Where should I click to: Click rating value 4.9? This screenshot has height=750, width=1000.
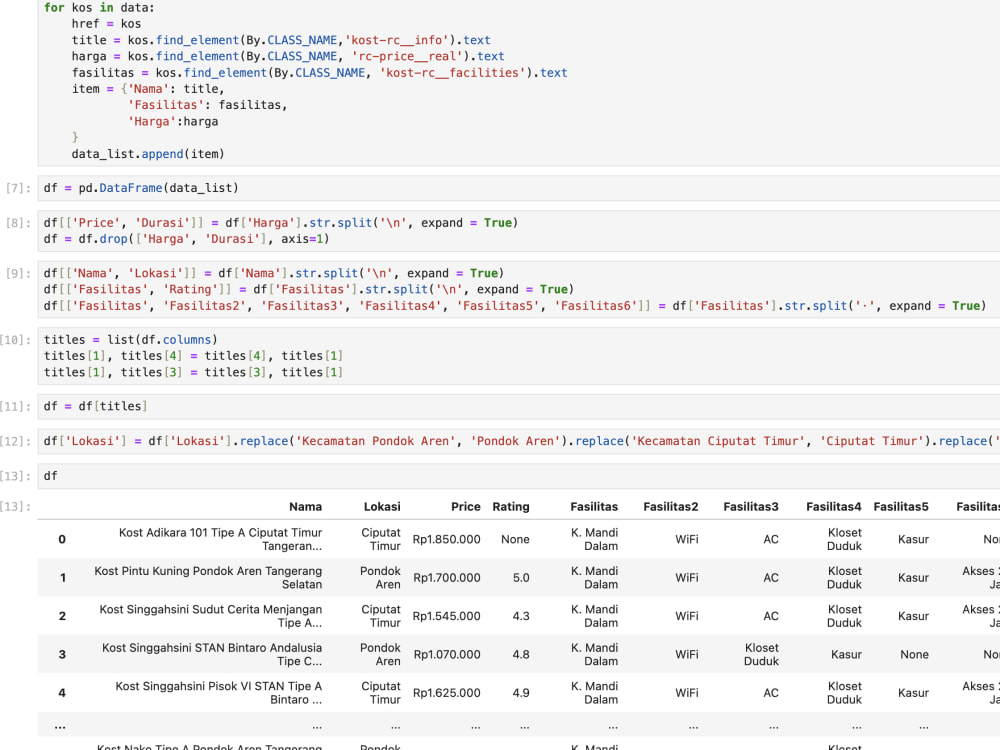point(521,693)
